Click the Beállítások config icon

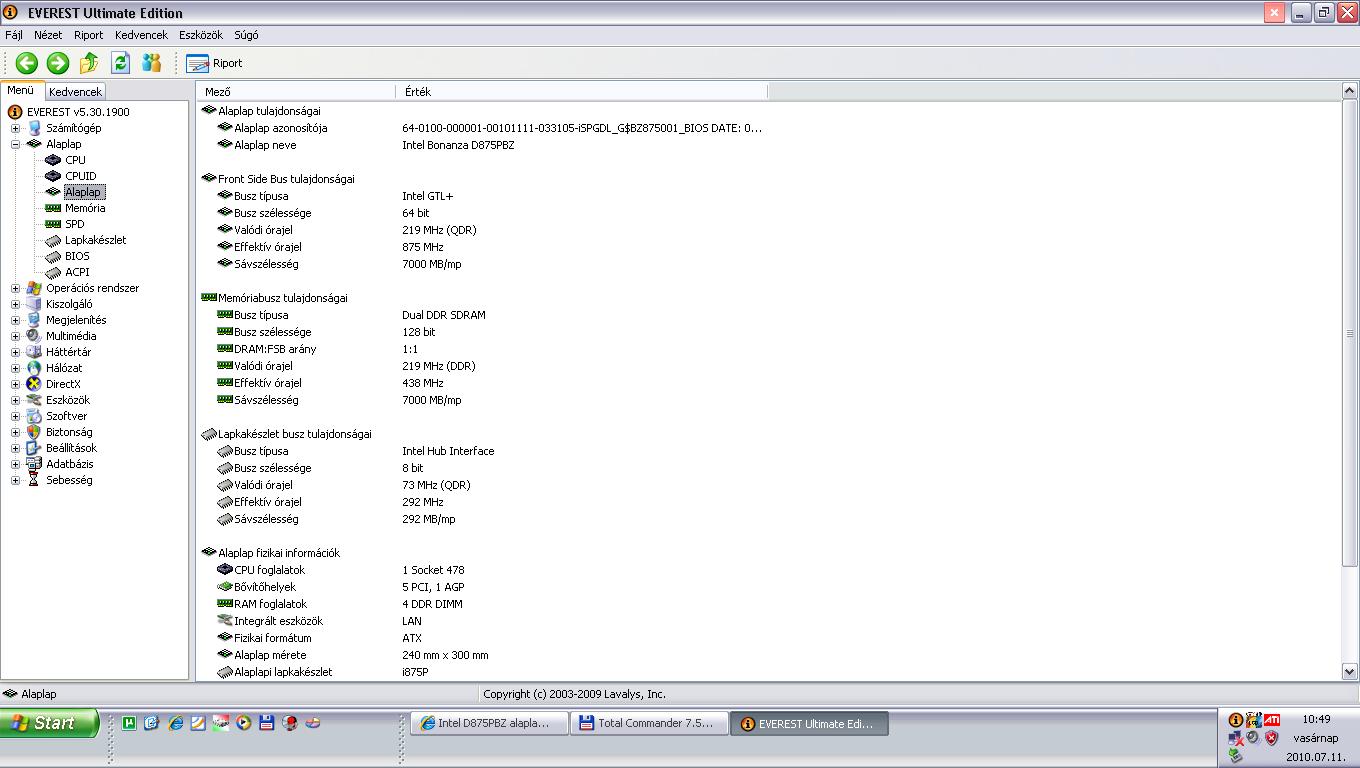coord(34,448)
